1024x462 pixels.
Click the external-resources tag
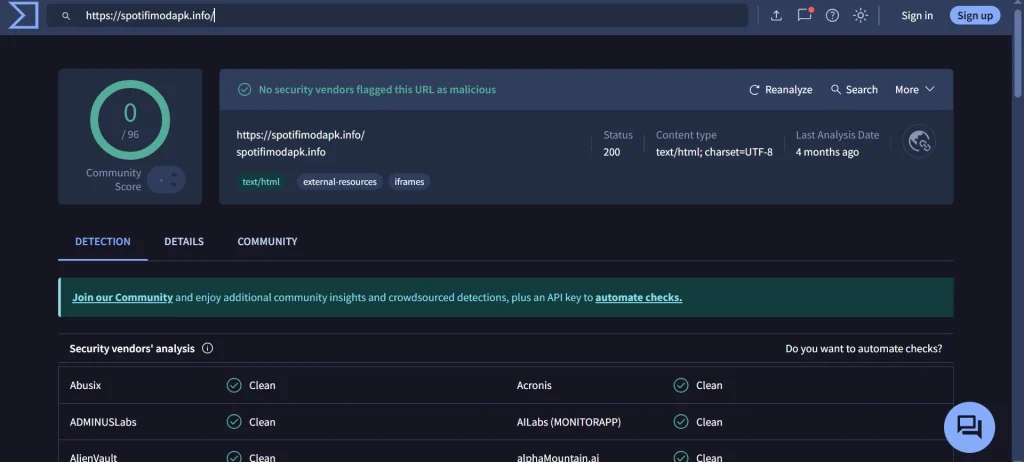(x=340, y=182)
